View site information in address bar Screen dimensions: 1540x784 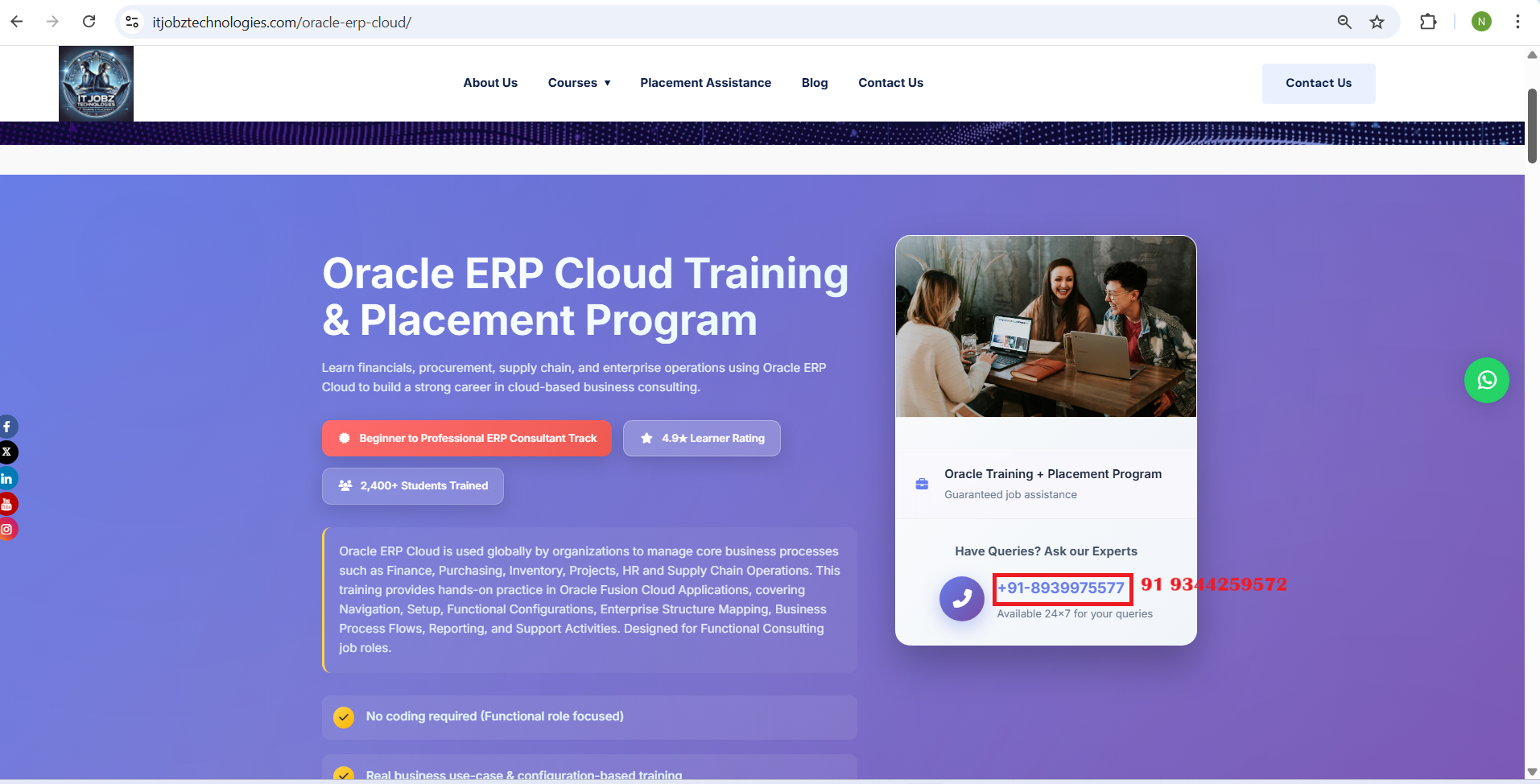(133, 23)
